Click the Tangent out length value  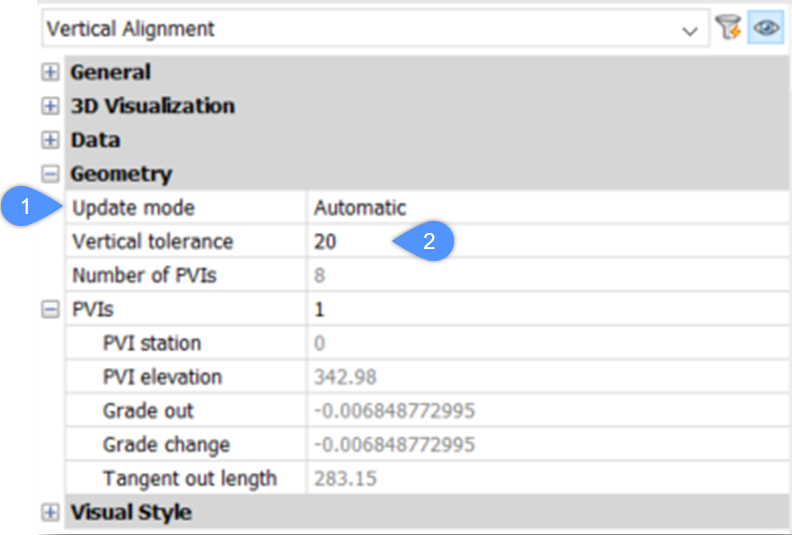(x=345, y=478)
